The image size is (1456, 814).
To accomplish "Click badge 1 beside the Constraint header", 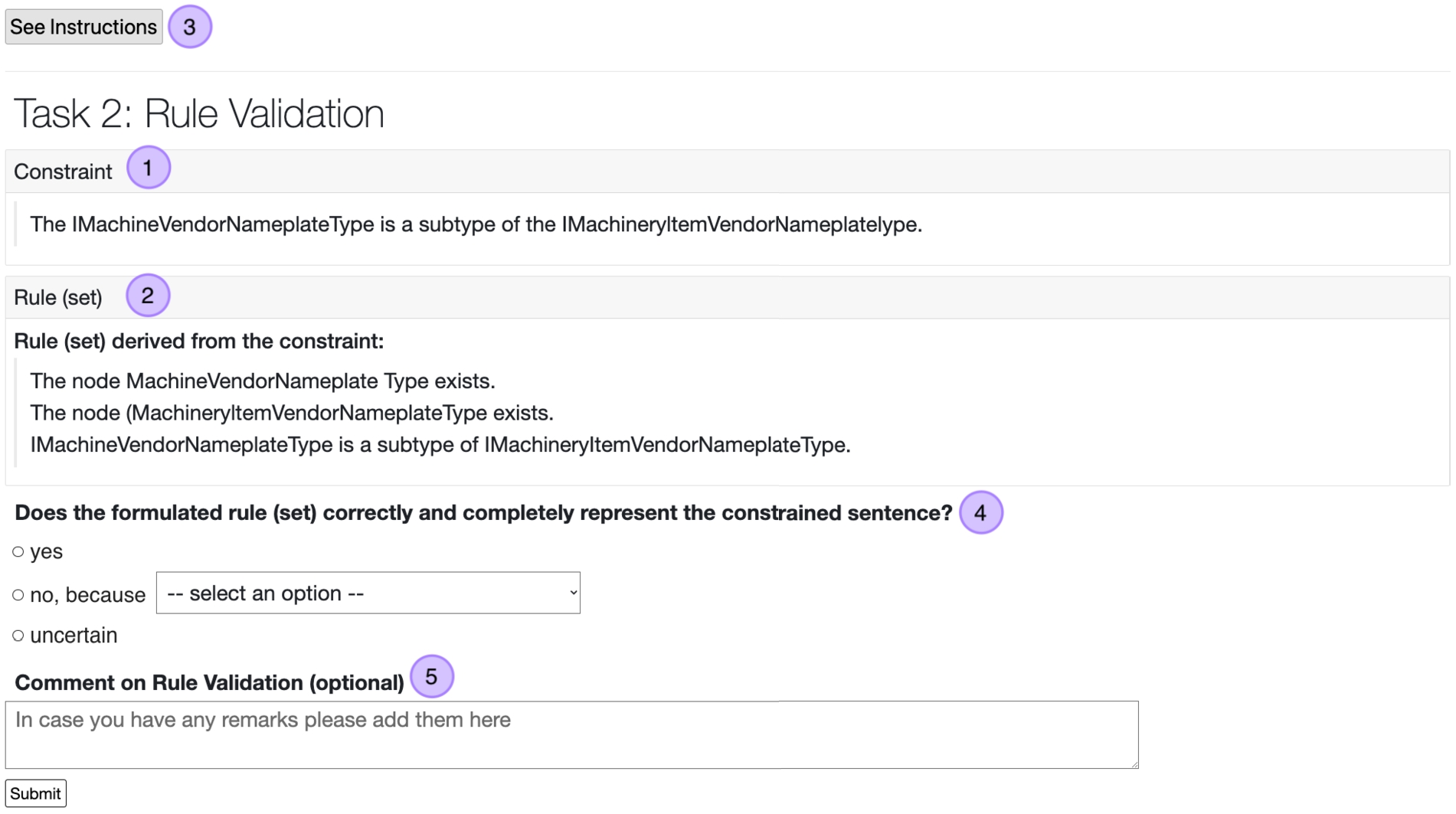I will point(148,168).
